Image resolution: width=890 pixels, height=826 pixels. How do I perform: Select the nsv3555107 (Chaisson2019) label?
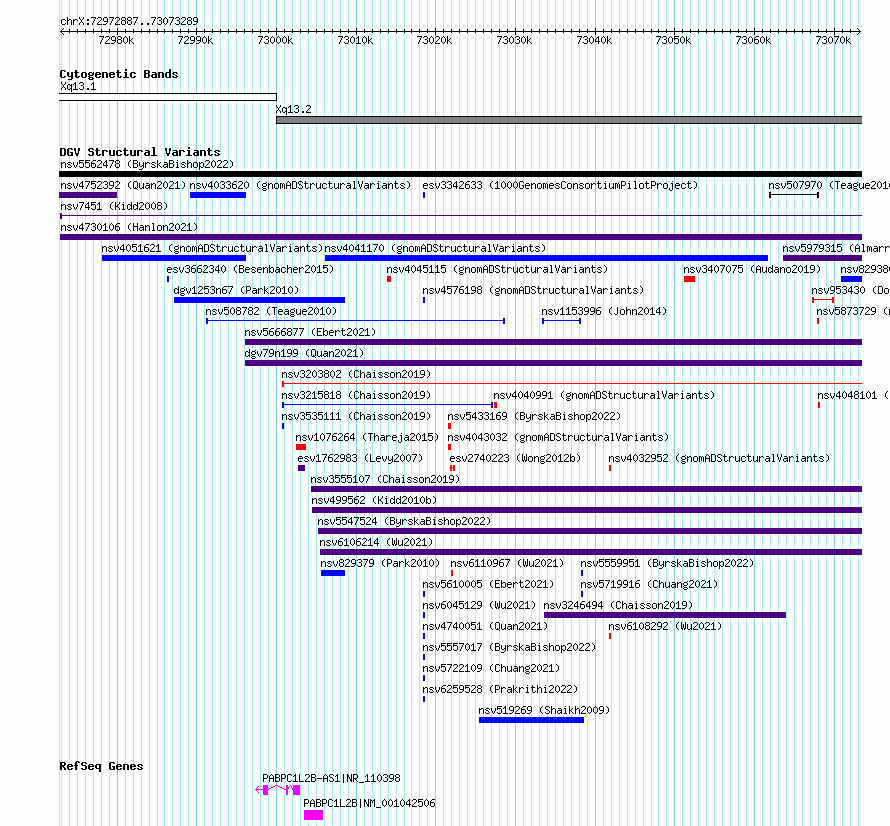(385, 480)
